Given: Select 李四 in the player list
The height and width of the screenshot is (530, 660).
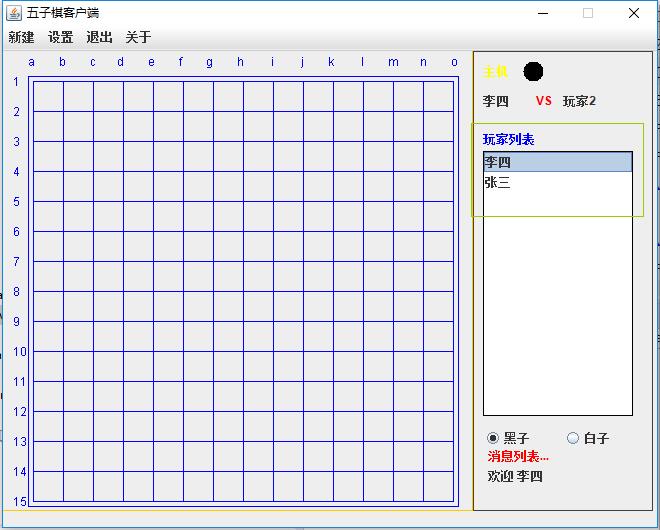Looking at the screenshot, I should point(558,162).
